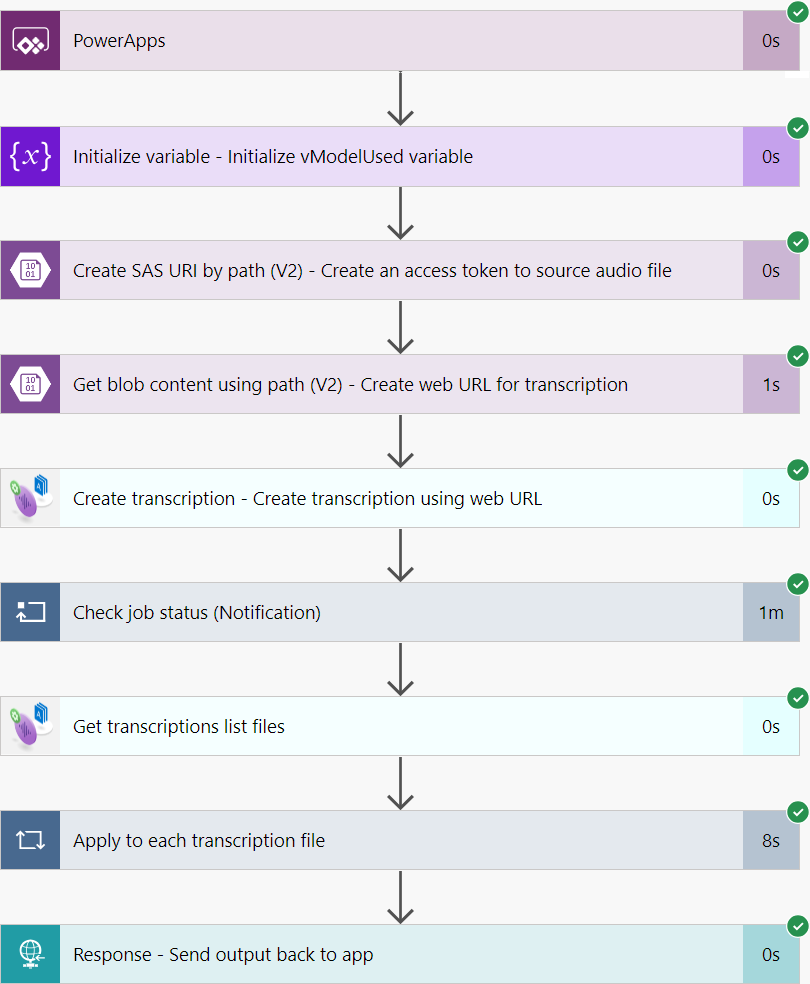Screen dimensions: 810x984
Task: Click the success indicator on Apply to each
Action: (x=797, y=812)
